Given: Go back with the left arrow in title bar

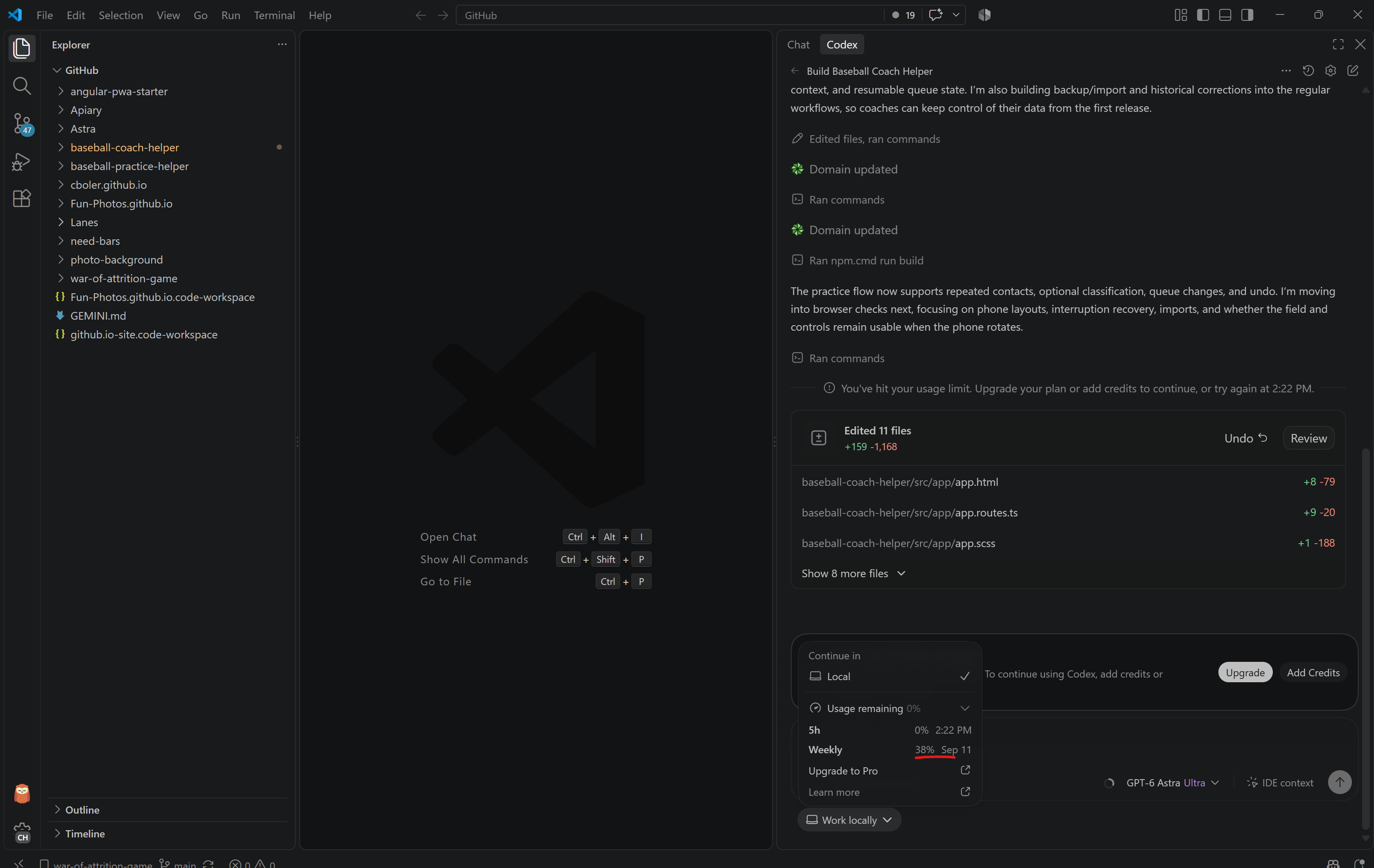Looking at the screenshot, I should pyautogui.click(x=420, y=15).
